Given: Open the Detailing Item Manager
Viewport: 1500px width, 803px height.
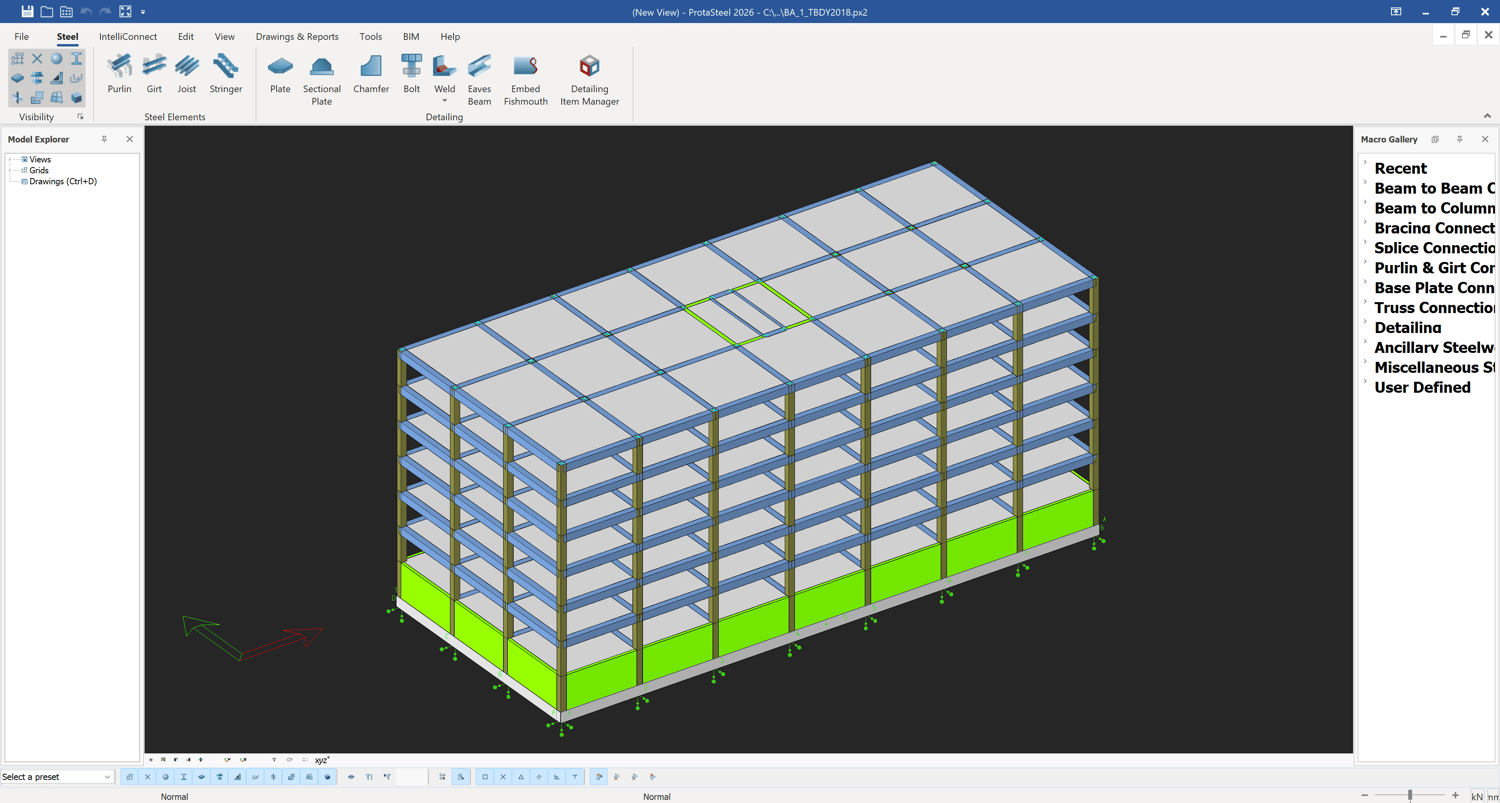Looking at the screenshot, I should point(590,80).
